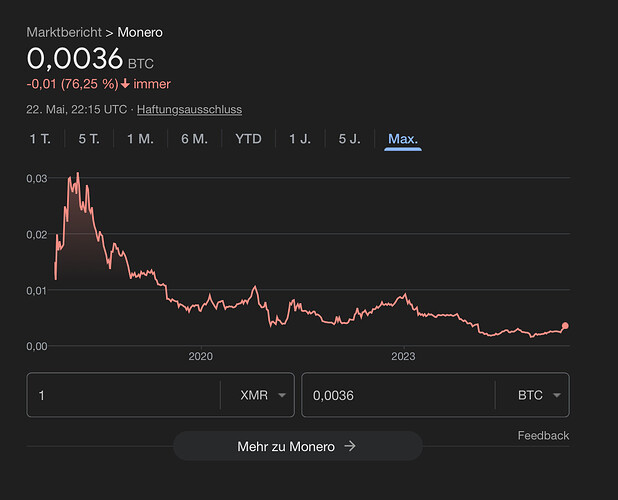Show the 1 J. chart range

[x=300, y=139]
